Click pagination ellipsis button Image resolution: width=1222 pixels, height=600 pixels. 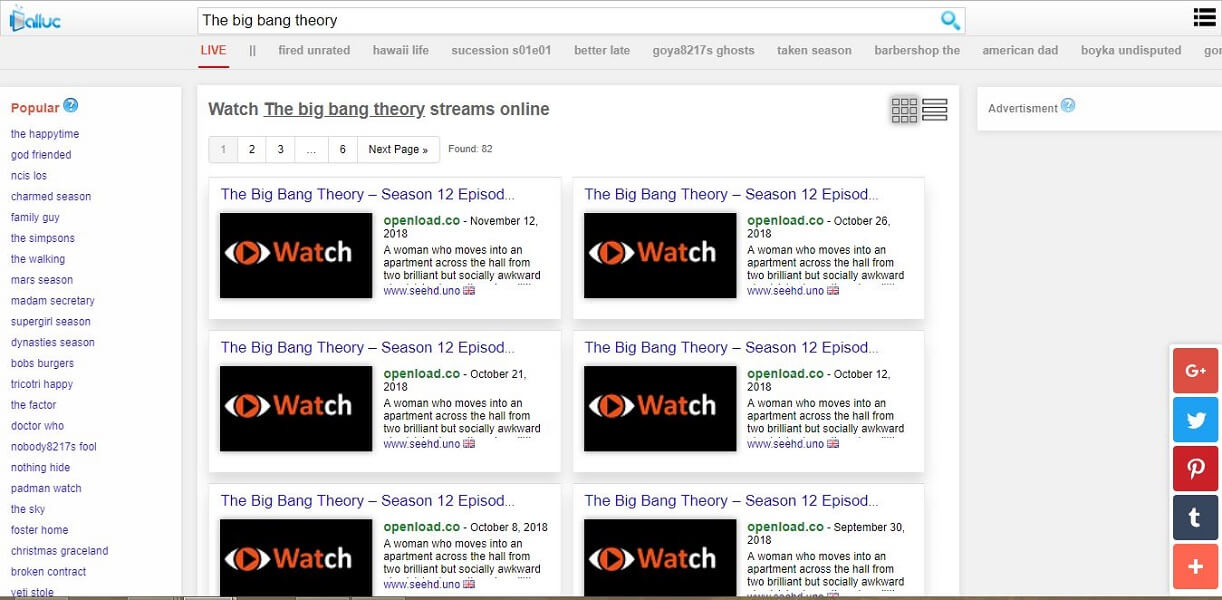click(x=312, y=149)
